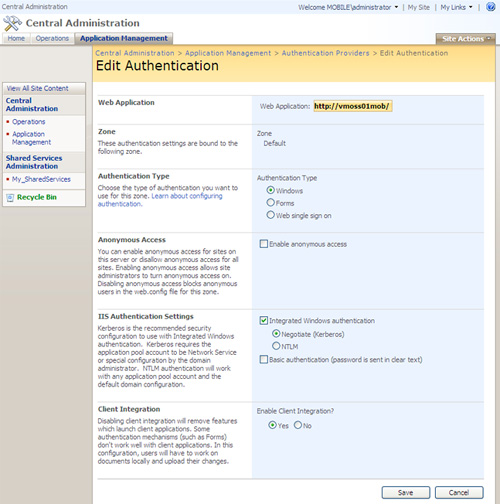Click the Central Administration tools logo icon
500x504 pixels.
[x=12, y=23]
